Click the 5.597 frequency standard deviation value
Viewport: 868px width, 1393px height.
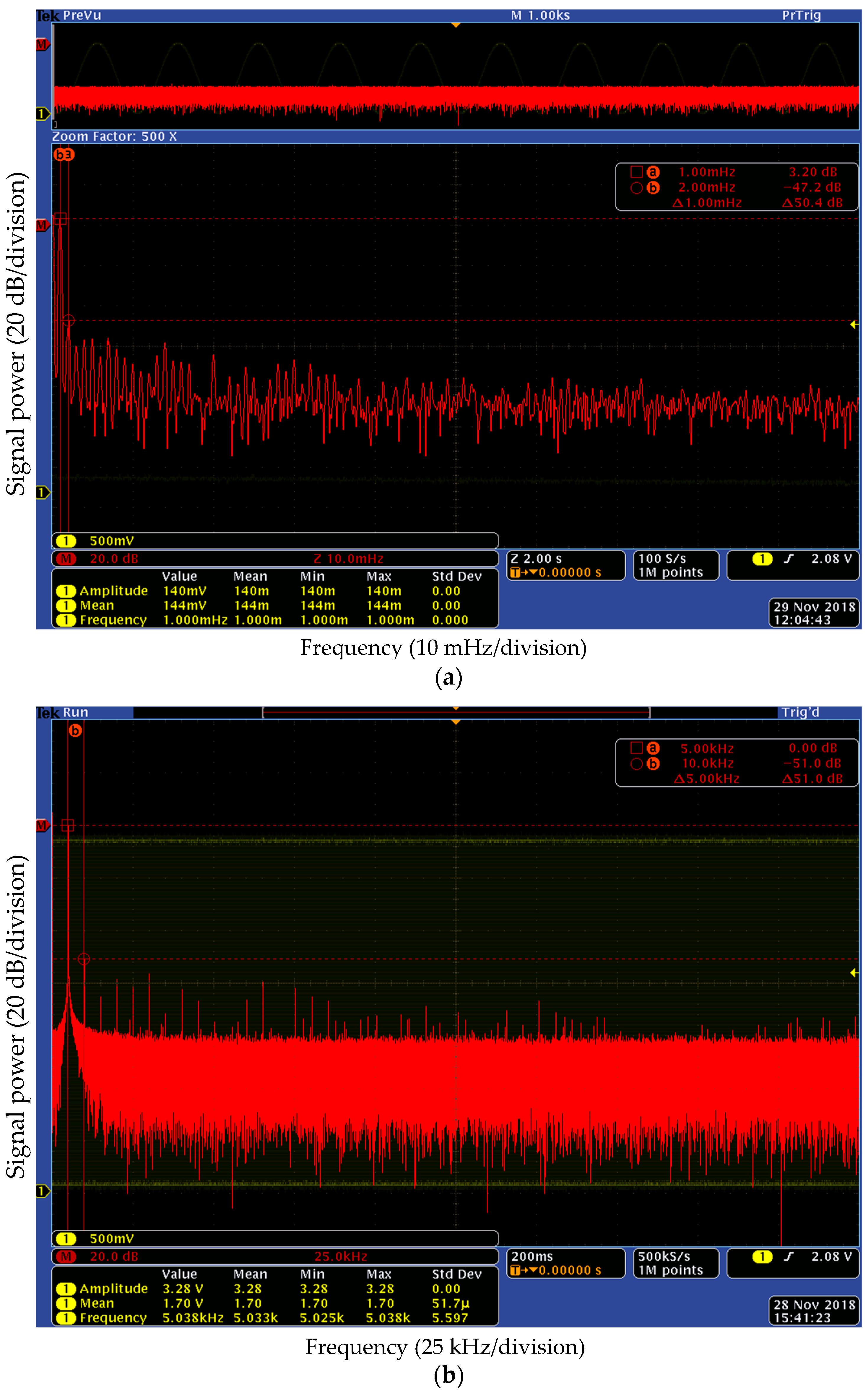(450, 1318)
